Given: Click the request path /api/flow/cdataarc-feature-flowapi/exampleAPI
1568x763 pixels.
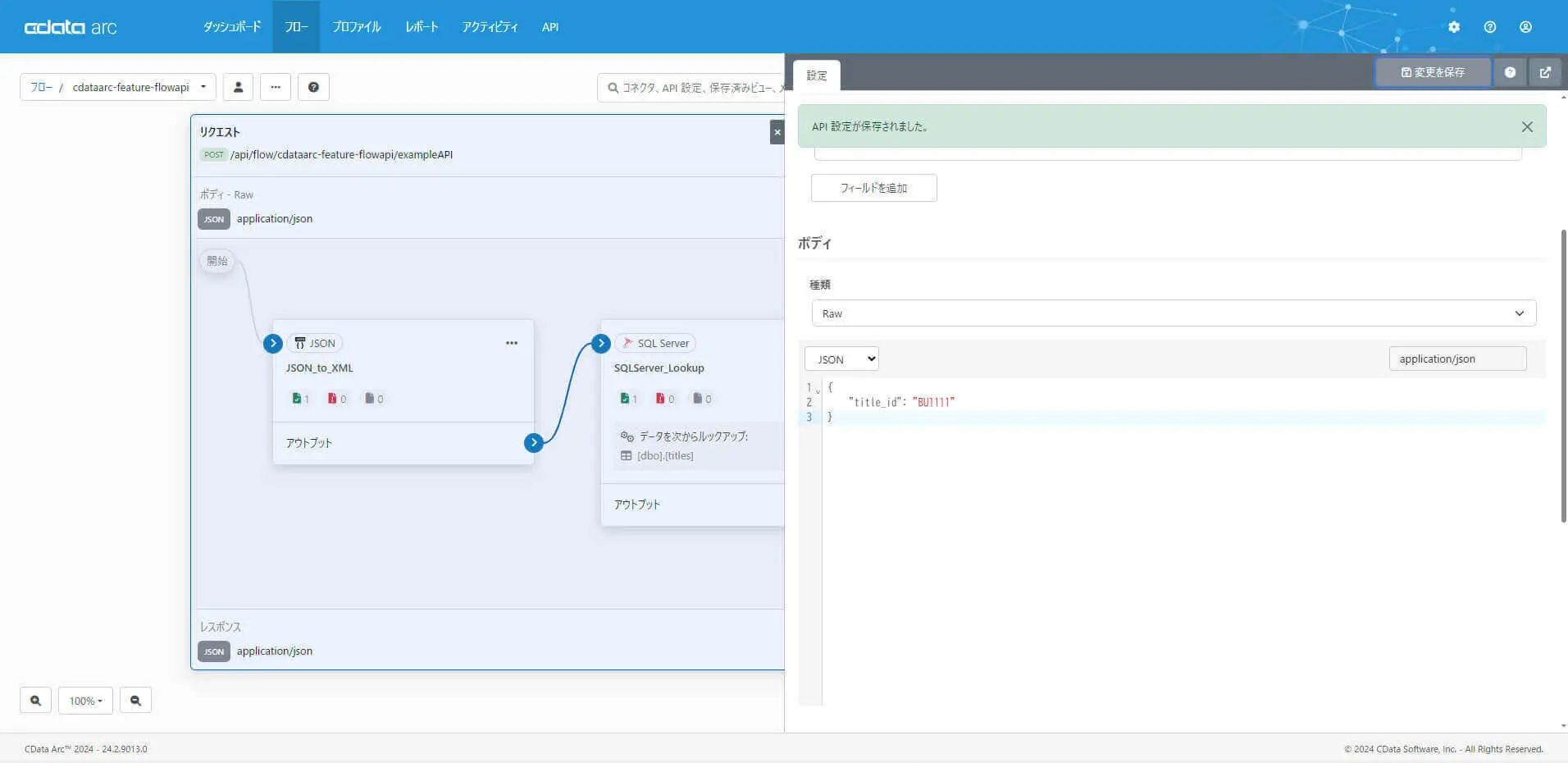Looking at the screenshot, I should click(341, 154).
